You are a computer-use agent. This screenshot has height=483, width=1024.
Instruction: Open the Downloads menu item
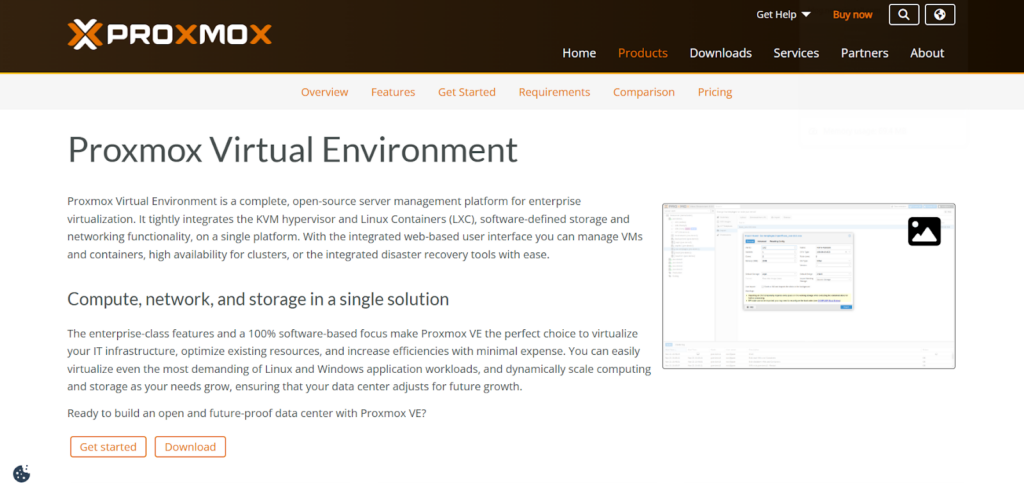720,53
